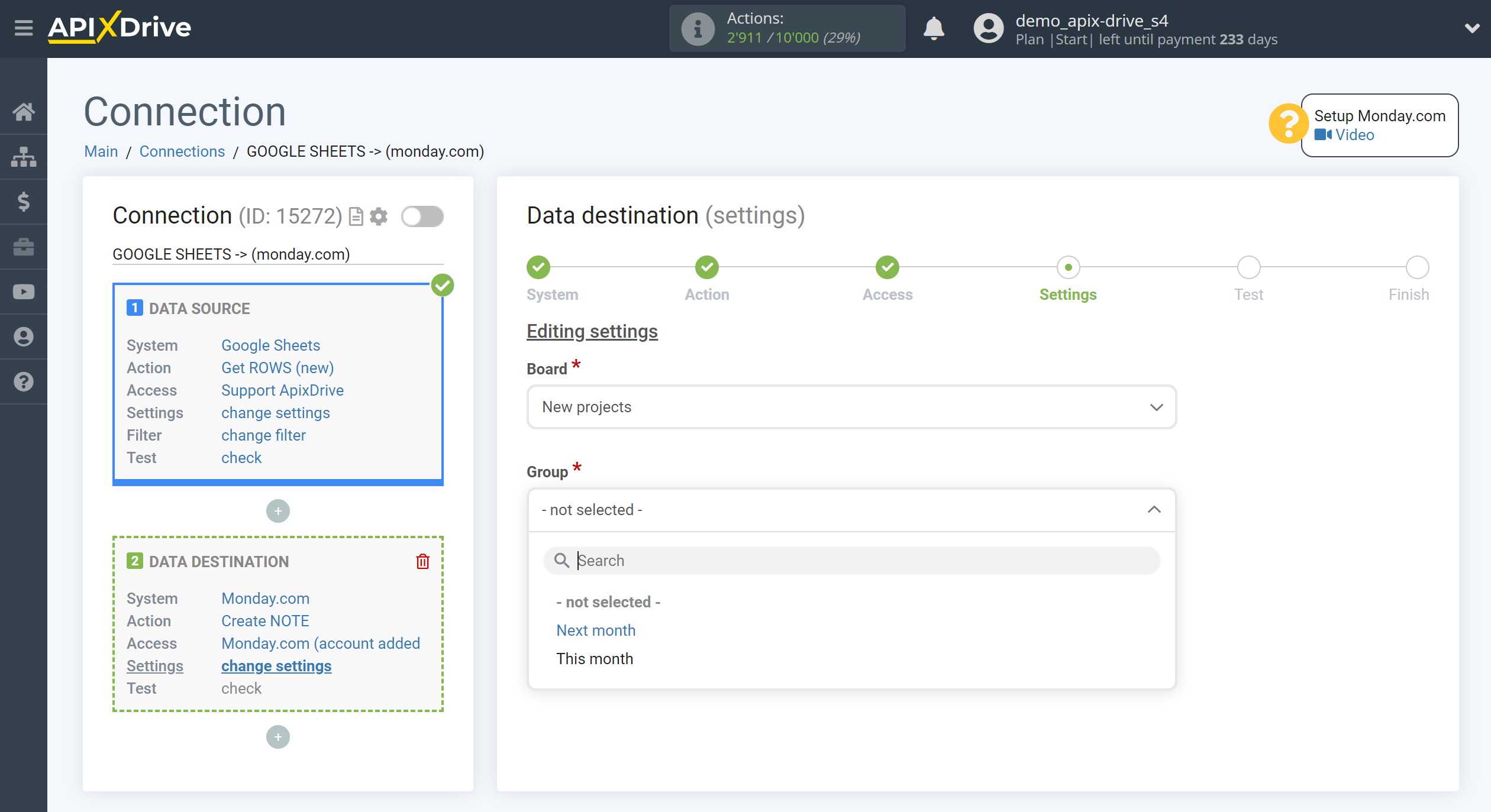
Task: Open the Home sidebar icon
Action: [x=24, y=112]
